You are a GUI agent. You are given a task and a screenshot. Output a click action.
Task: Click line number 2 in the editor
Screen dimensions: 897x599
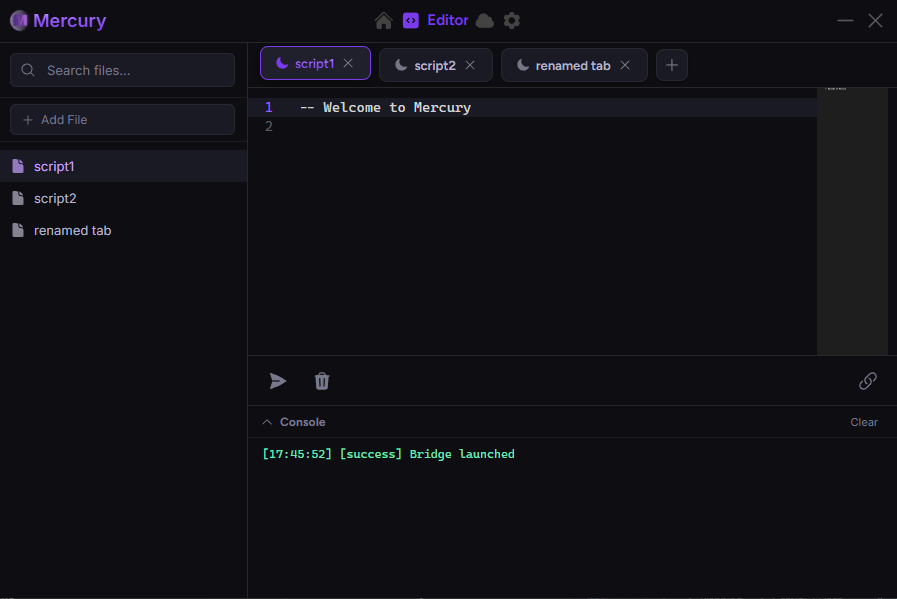click(268, 126)
